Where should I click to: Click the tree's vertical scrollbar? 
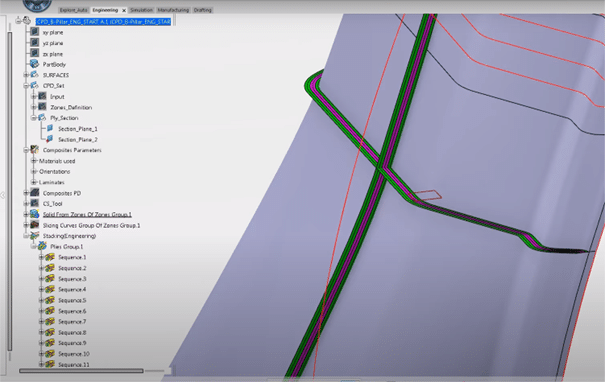tap(10, 192)
